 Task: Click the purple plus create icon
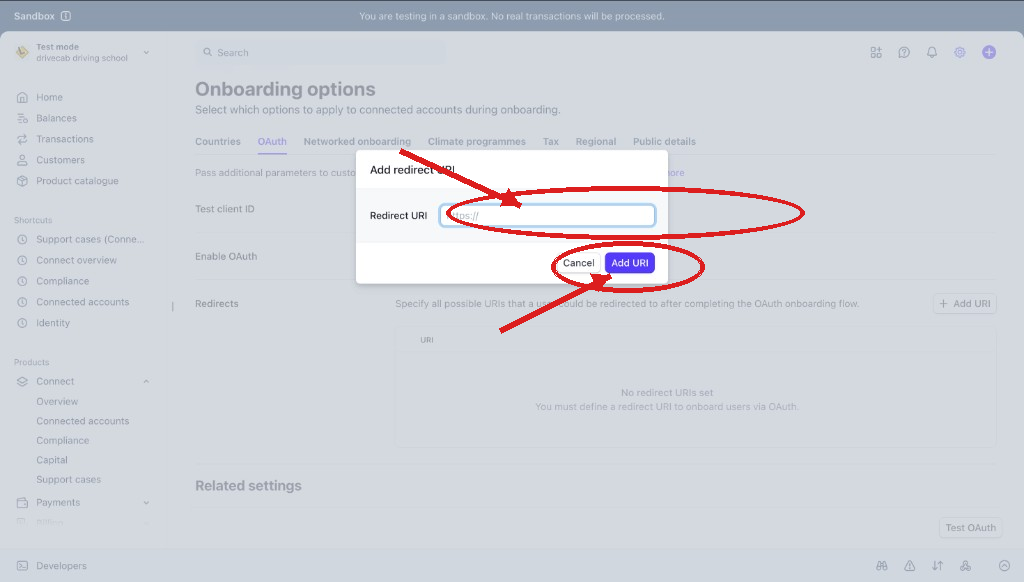tap(989, 52)
